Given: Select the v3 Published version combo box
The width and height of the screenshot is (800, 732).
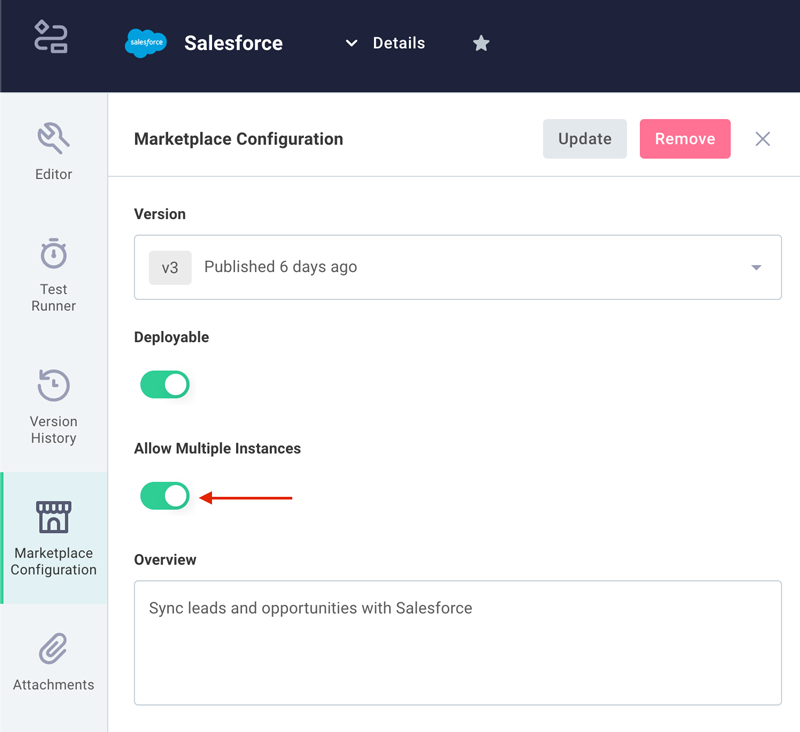Looking at the screenshot, I should click(x=458, y=267).
